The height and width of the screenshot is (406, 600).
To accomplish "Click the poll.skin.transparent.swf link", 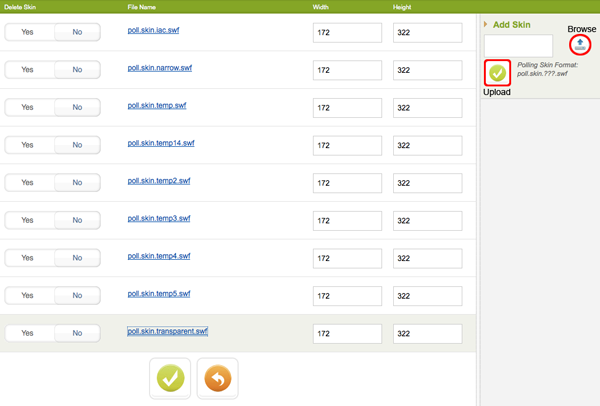I will (167, 331).
